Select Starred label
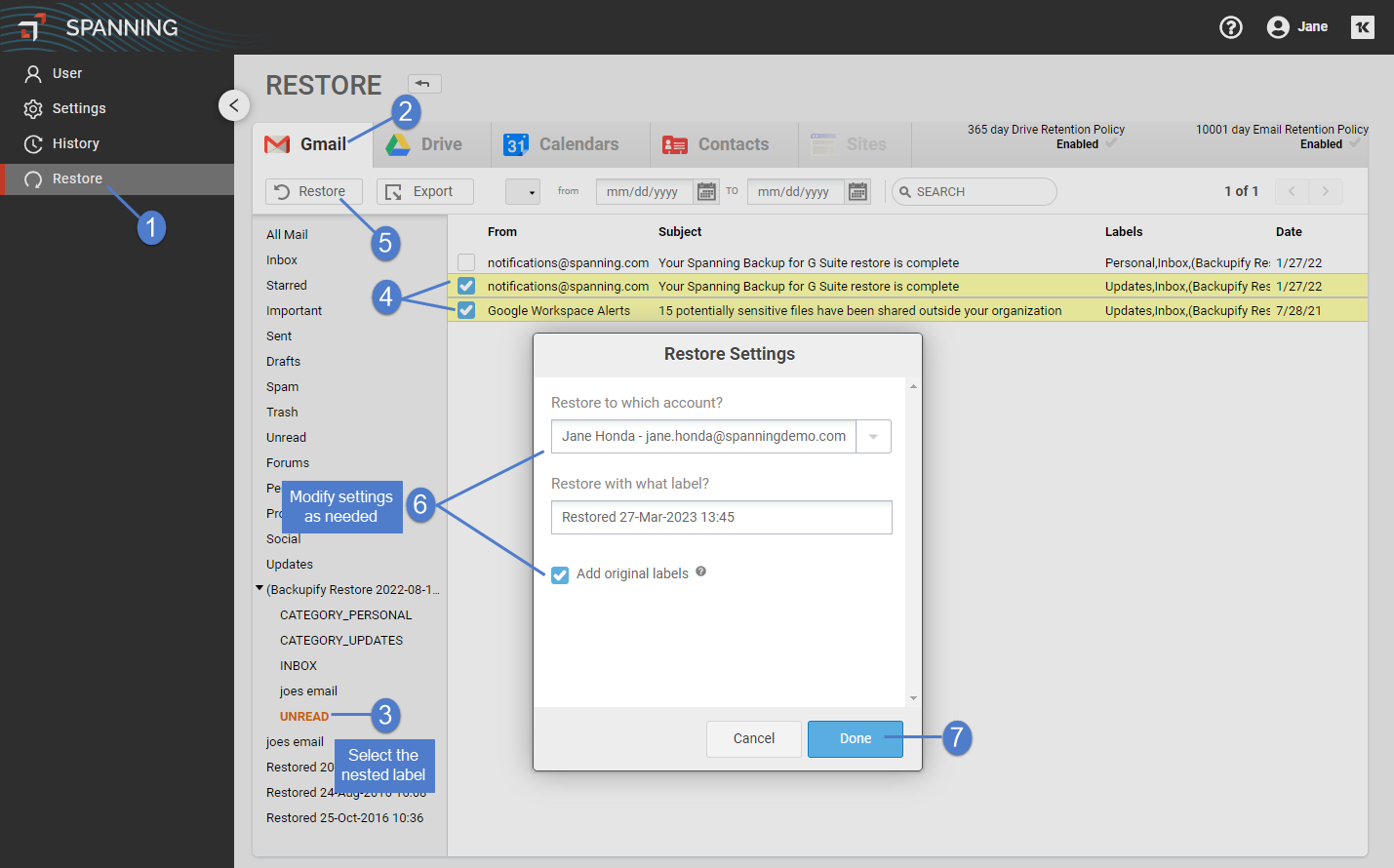 pyautogui.click(x=287, y=285)
